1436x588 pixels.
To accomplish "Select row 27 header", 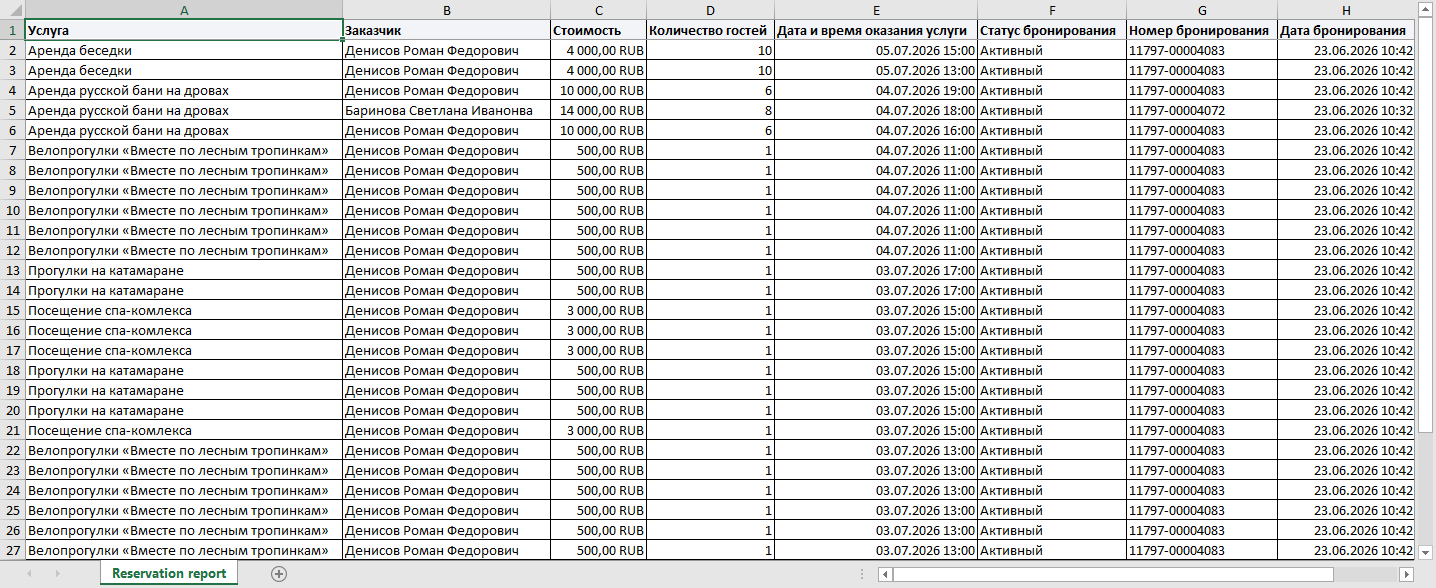I will coord(12,550).
